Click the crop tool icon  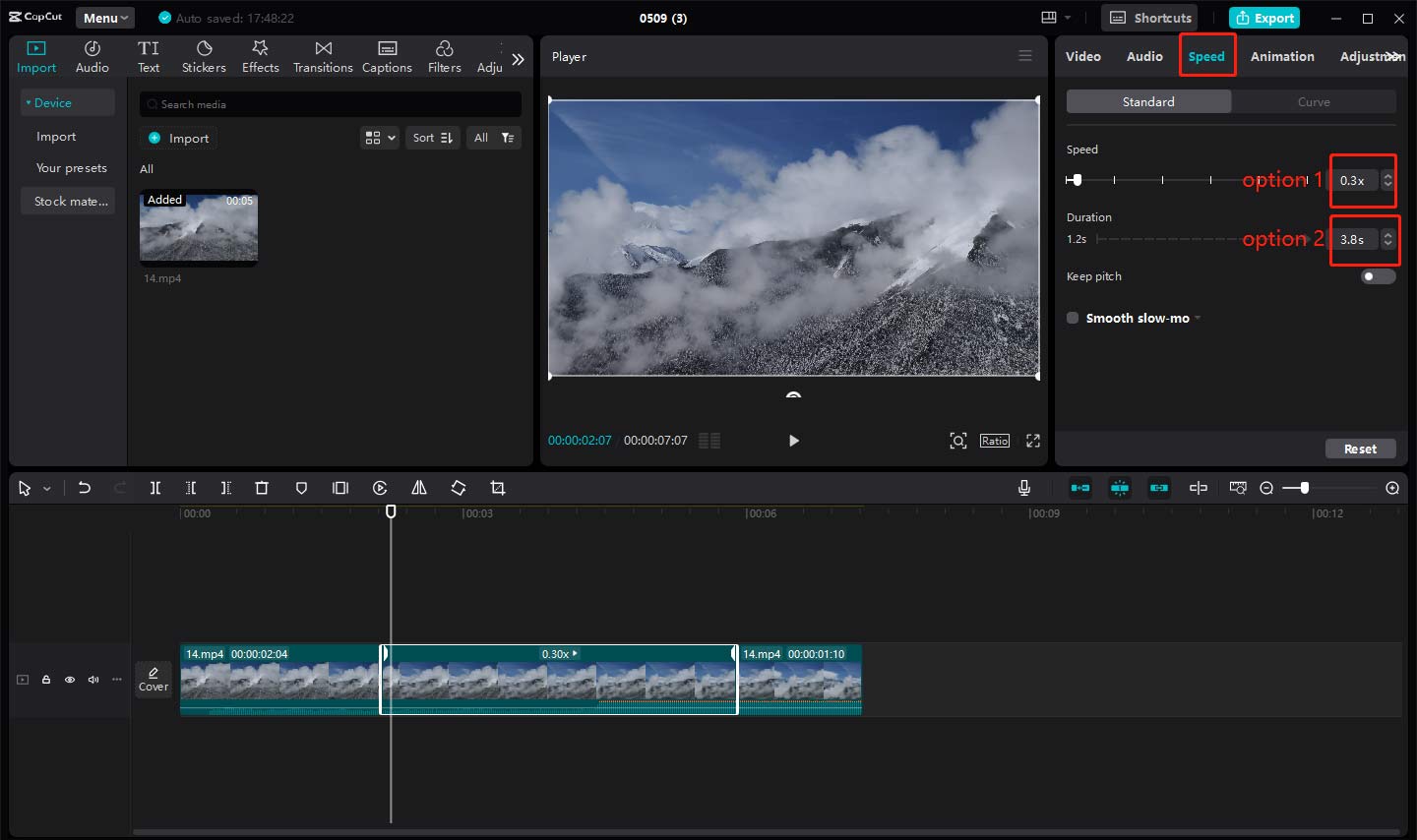(x=498, y=488)
